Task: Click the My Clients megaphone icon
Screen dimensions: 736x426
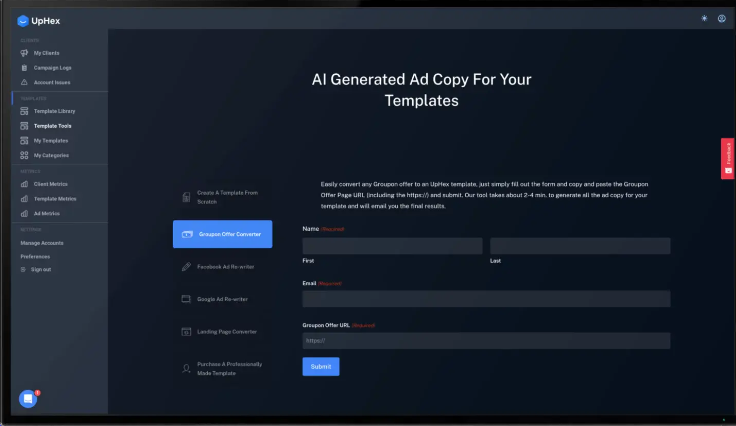Action: (24, 53)
